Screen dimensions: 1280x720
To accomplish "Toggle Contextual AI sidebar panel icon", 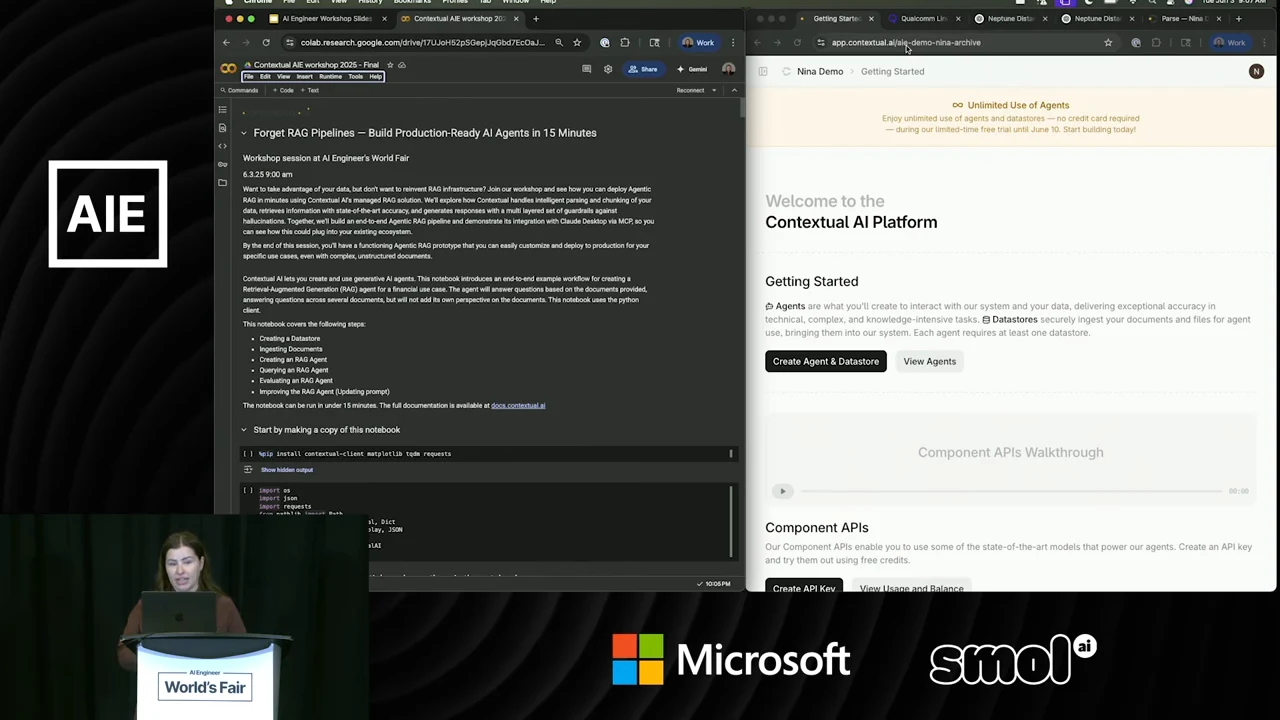I will pyautogui.click(x=763, y=71).
